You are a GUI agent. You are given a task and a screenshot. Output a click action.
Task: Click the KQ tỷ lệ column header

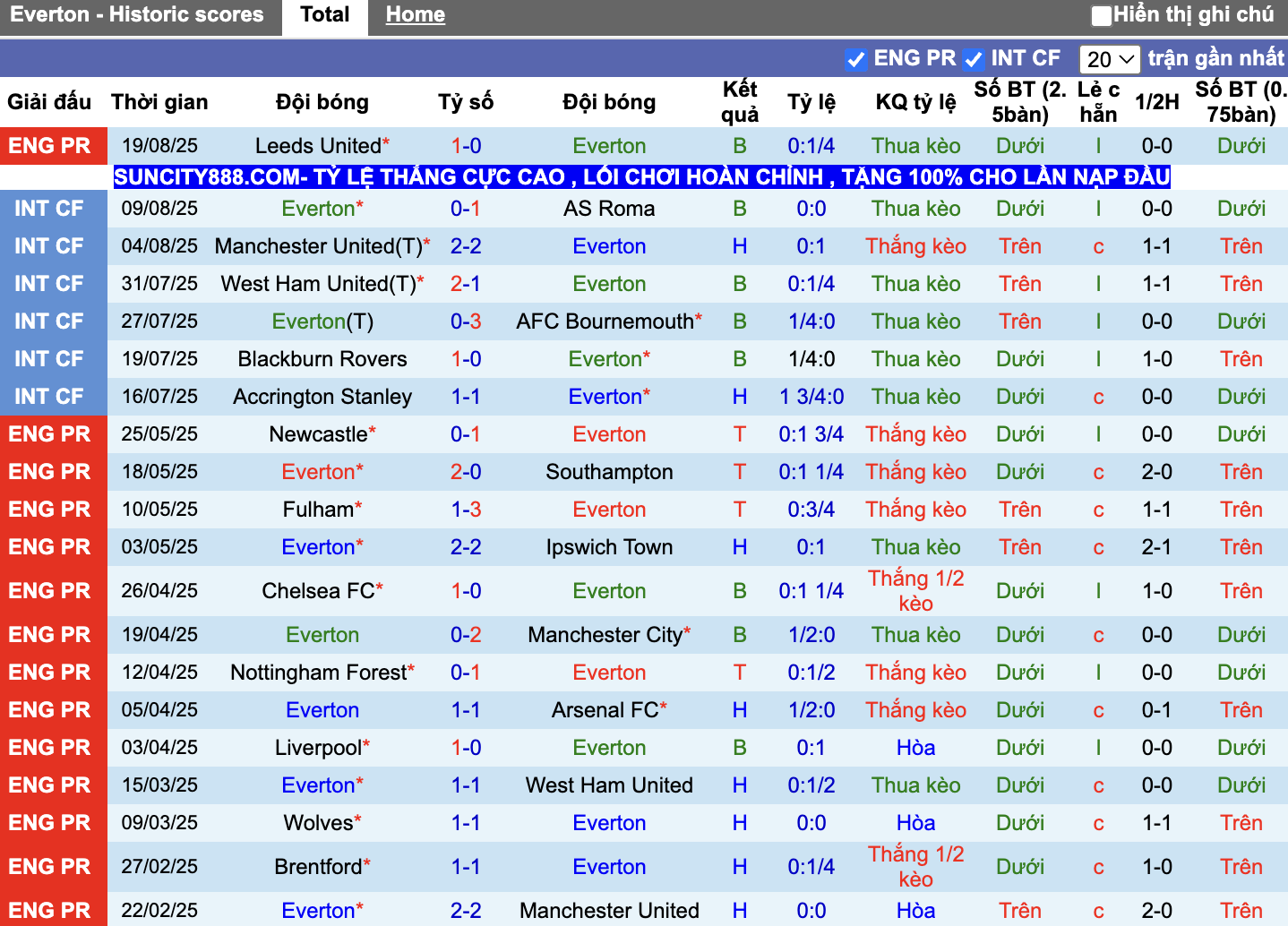pyautogui.click(x=915, y=102)
